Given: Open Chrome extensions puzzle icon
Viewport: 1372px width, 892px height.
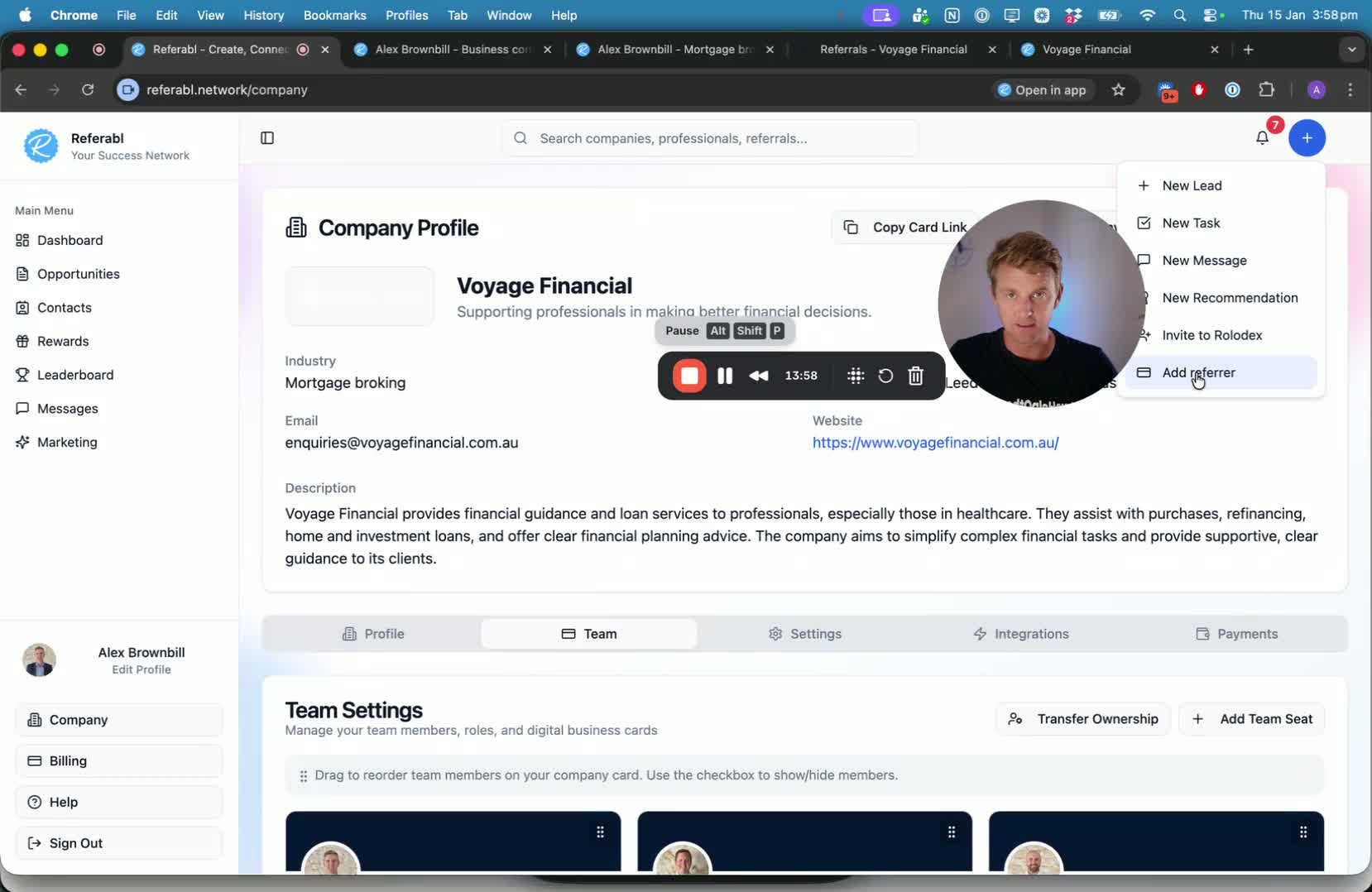Looking at the screenshot, I should tap(1267, 90).
